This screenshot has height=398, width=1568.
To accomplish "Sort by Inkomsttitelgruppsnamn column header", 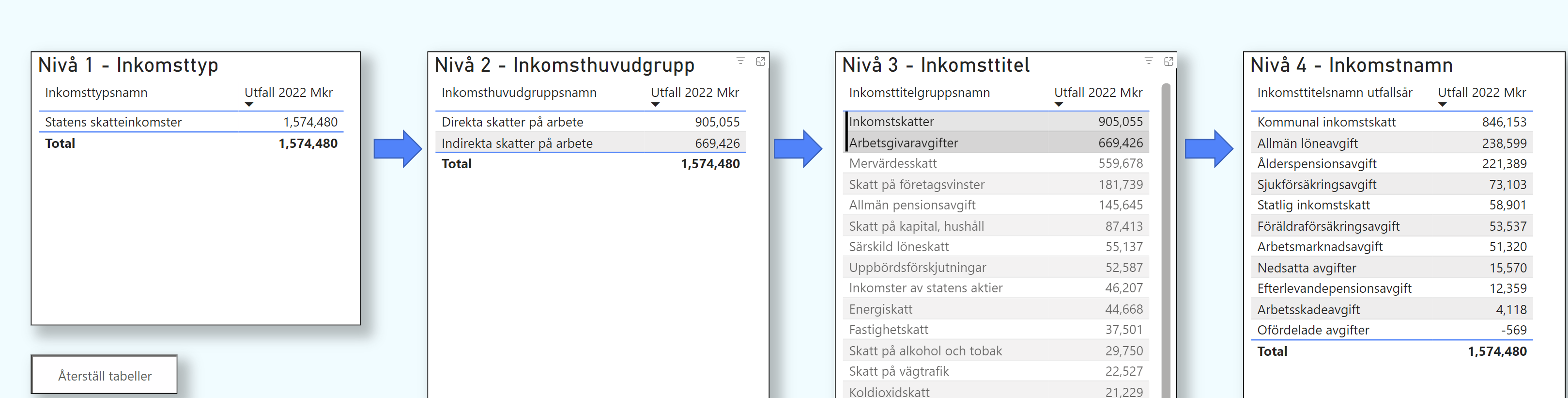I will tap(919, 93).
